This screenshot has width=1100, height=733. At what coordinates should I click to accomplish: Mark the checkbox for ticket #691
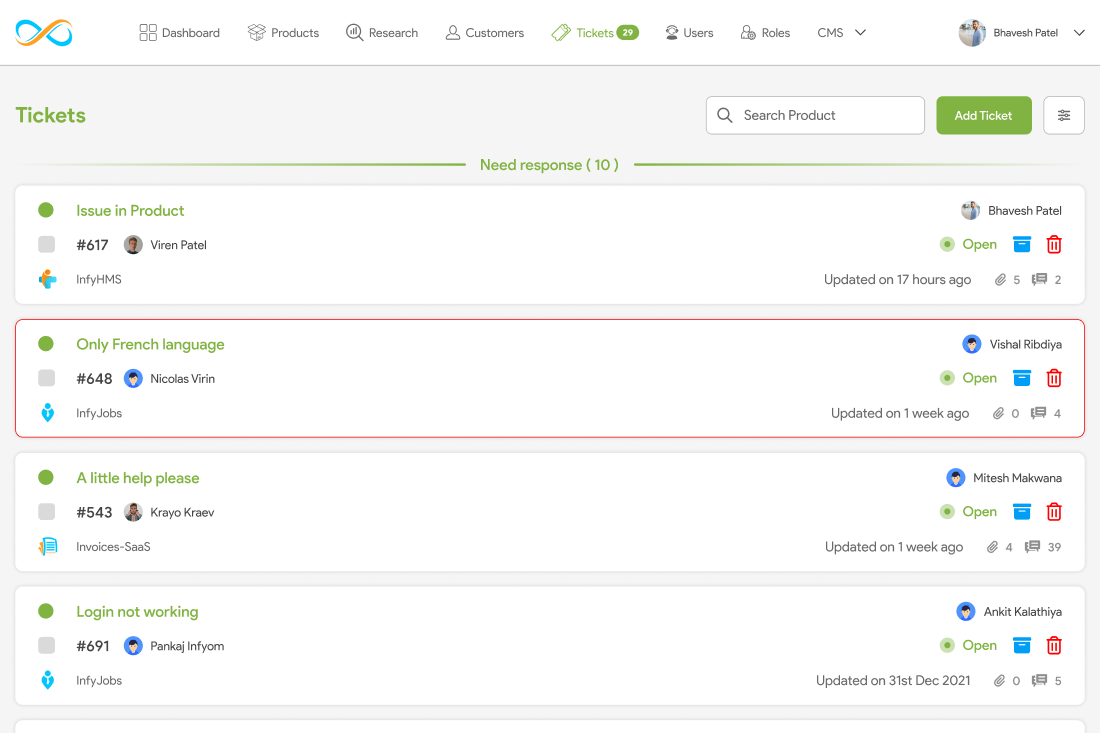pyautogui.click(x=46, y=645)
